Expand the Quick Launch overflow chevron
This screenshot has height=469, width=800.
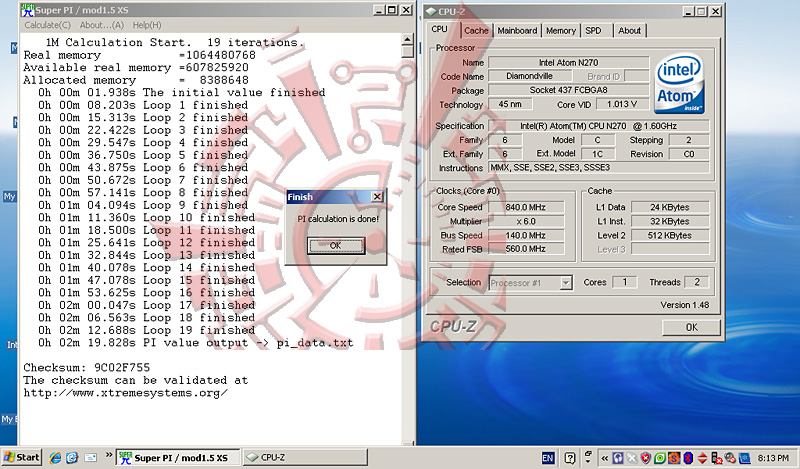(109, 455)
